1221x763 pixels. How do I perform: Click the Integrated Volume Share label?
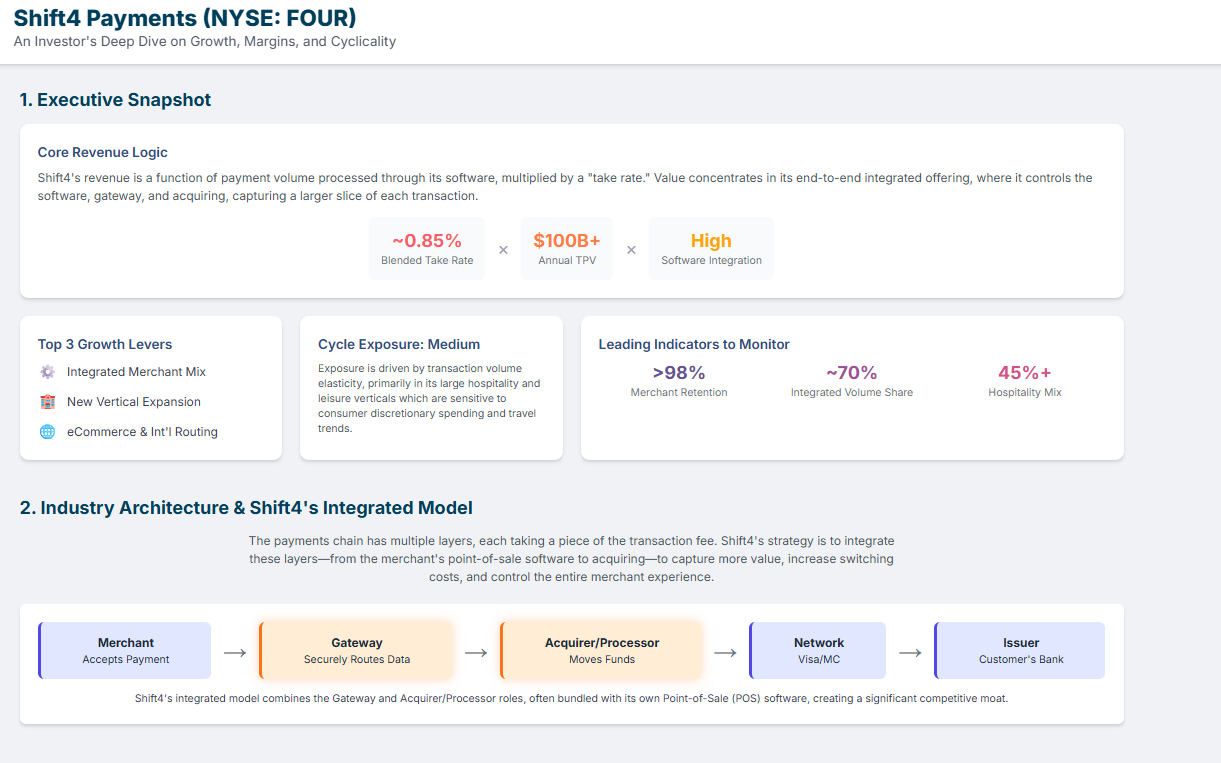coord(852,393)
